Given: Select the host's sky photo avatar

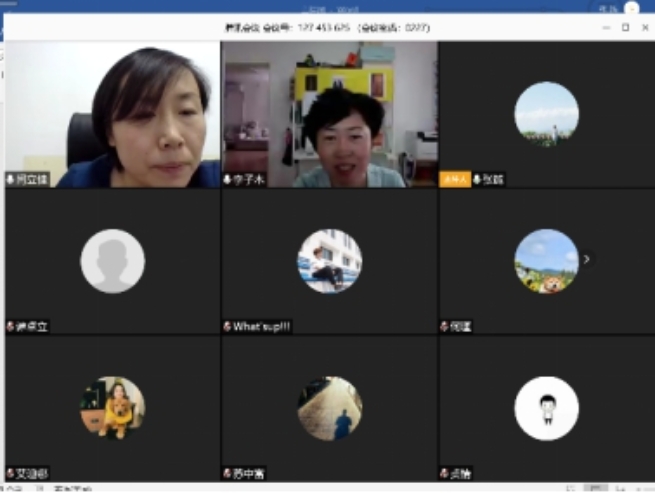Looking at the screenshot, I should click(x=546, y=114).
